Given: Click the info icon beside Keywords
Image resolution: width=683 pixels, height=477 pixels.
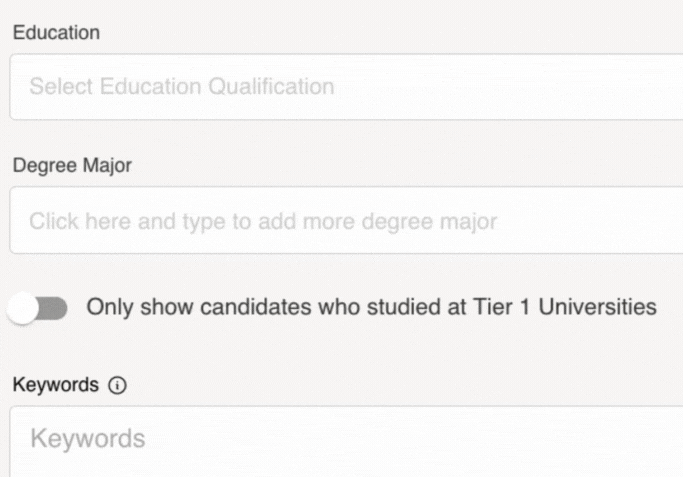Looking at the screenshot, I should [x=118, y=385].
